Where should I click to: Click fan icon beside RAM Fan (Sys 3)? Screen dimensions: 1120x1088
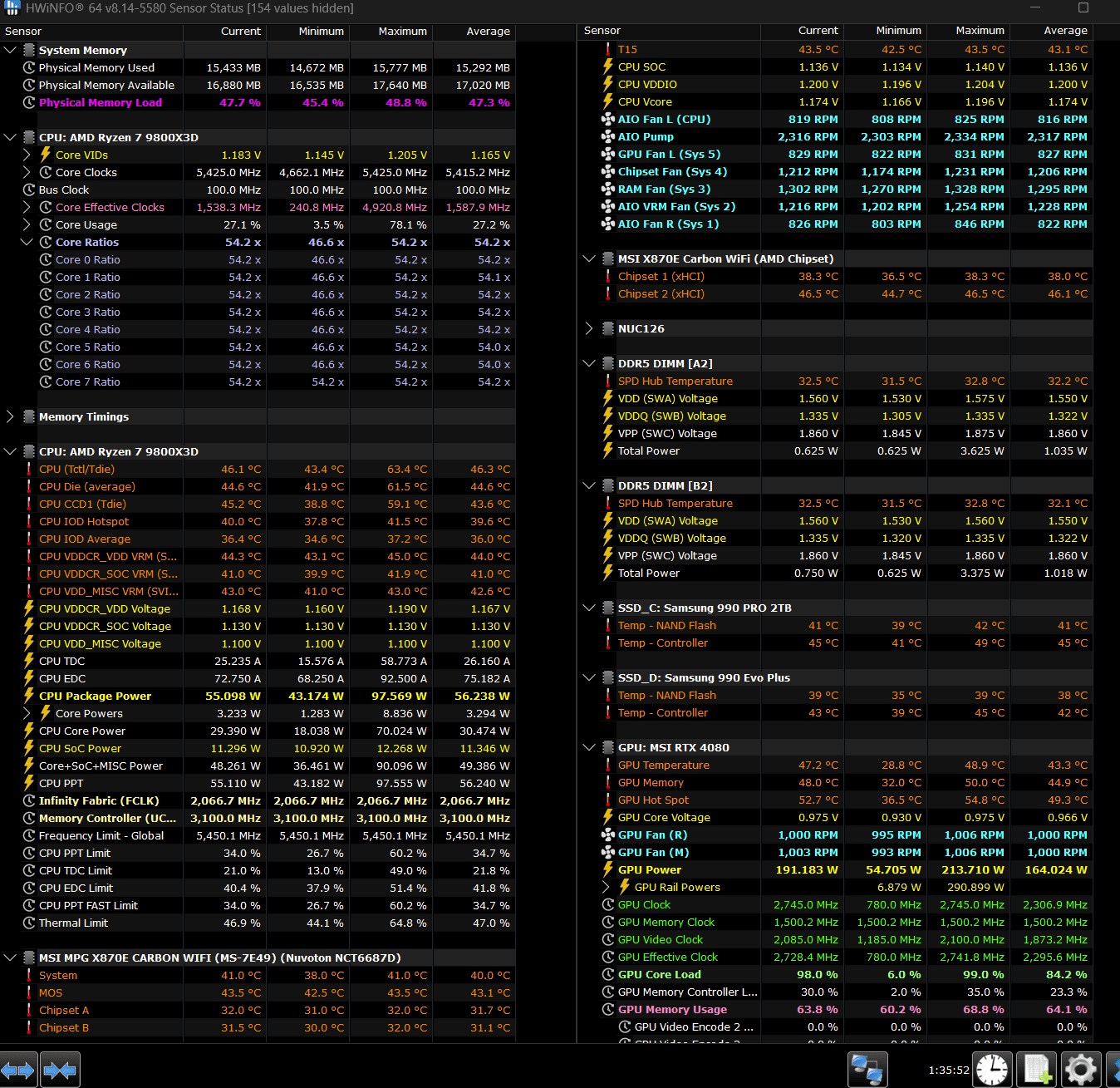tap(608, 189)
